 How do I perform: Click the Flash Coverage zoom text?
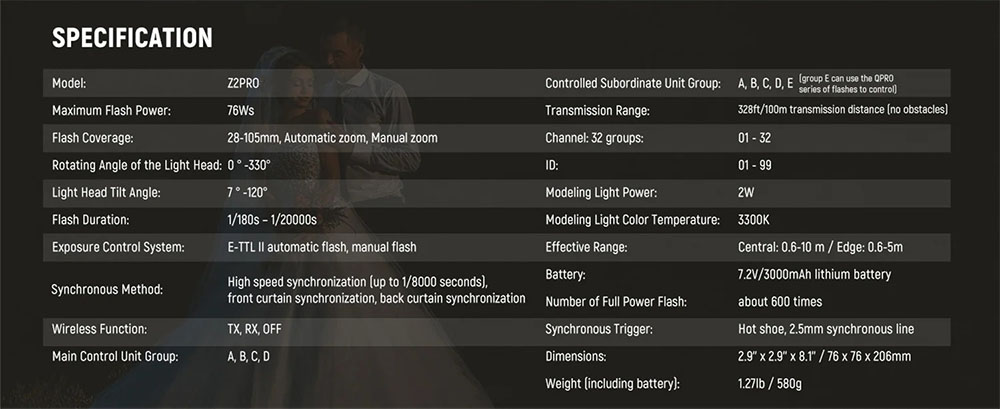[332, 137]
